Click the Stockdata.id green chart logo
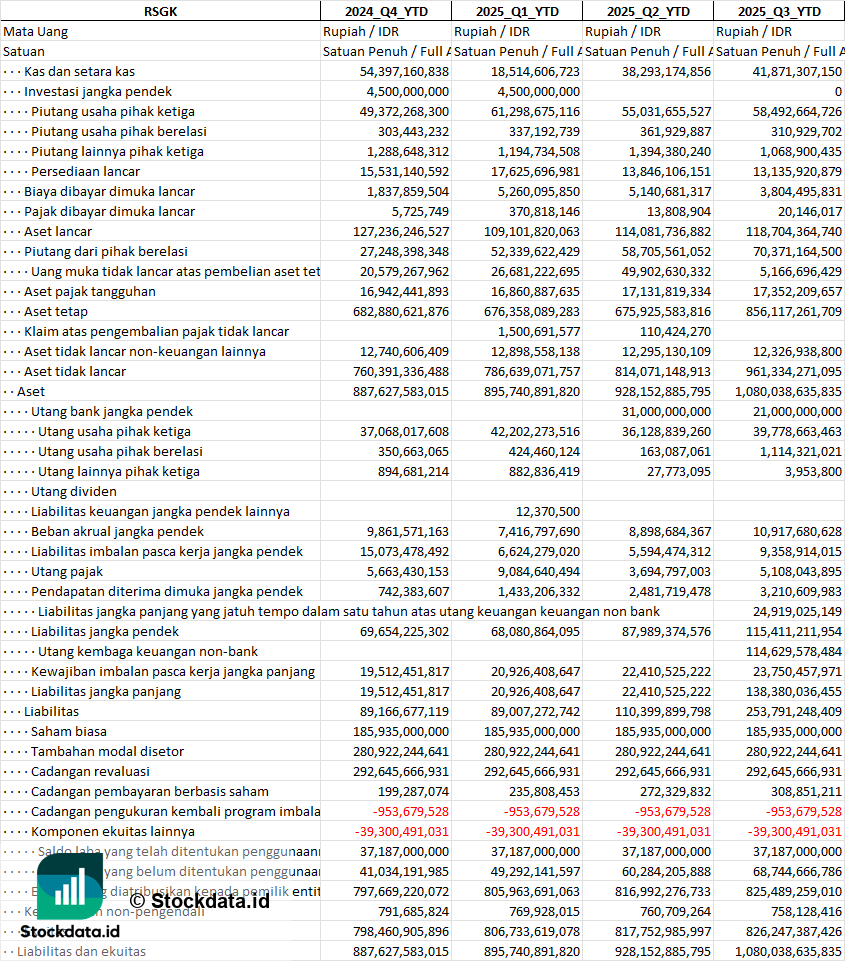 [x=70, y=886]
